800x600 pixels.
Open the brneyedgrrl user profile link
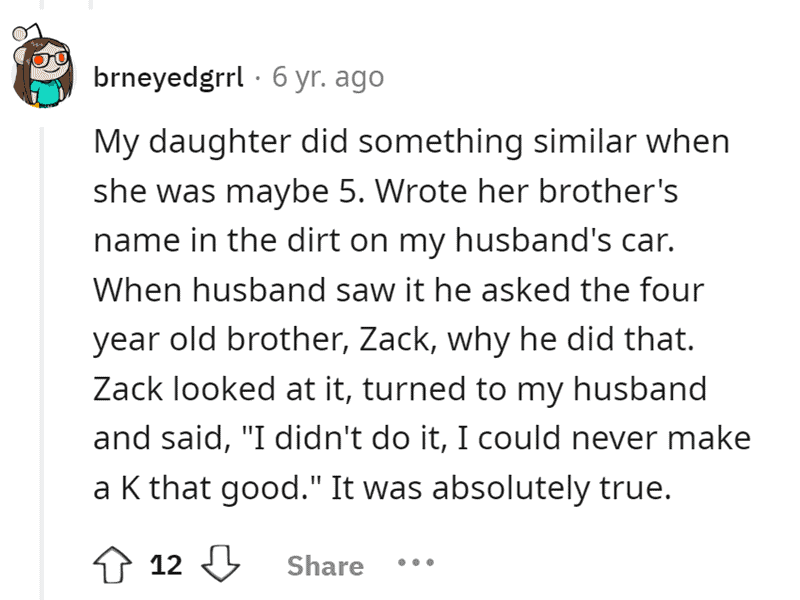(x=166, y=77)
